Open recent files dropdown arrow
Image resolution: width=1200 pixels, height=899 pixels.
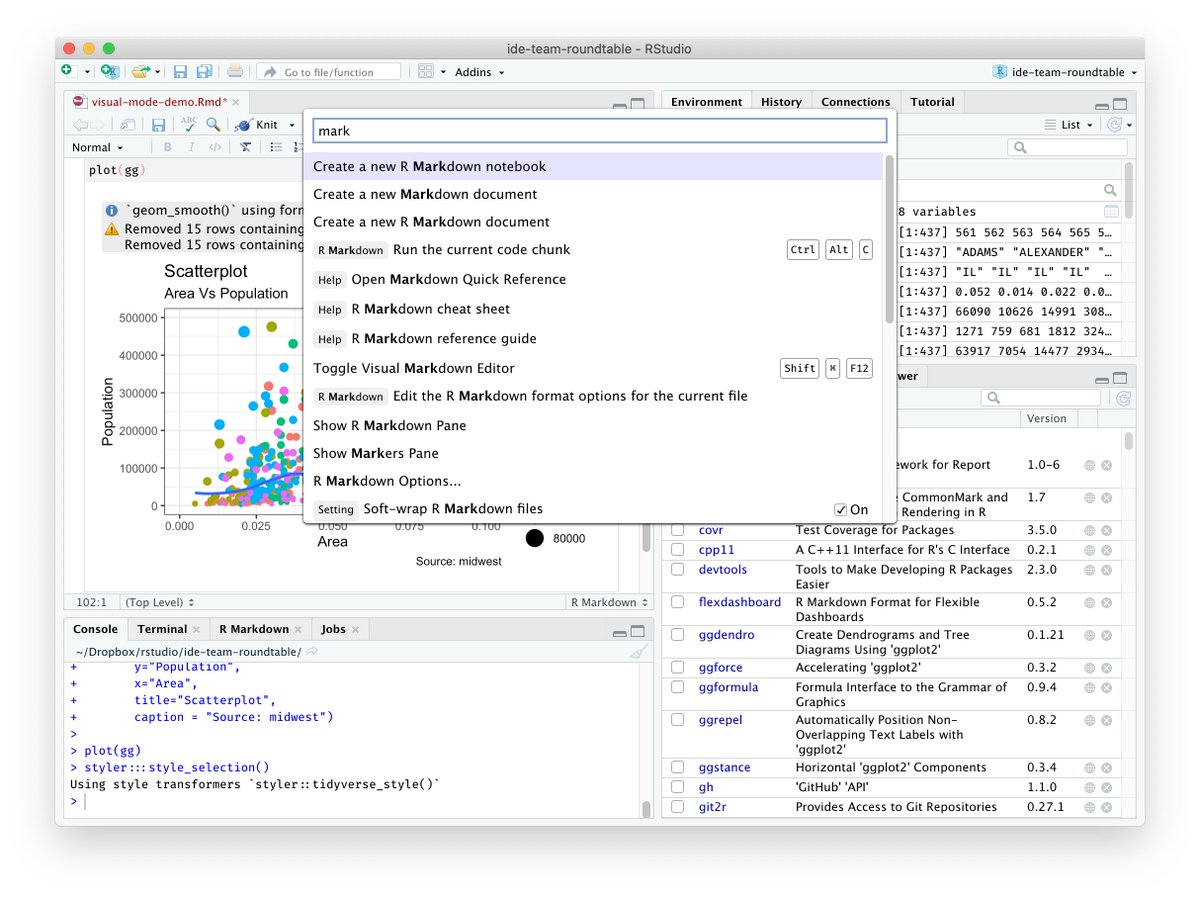coord(158,72)
